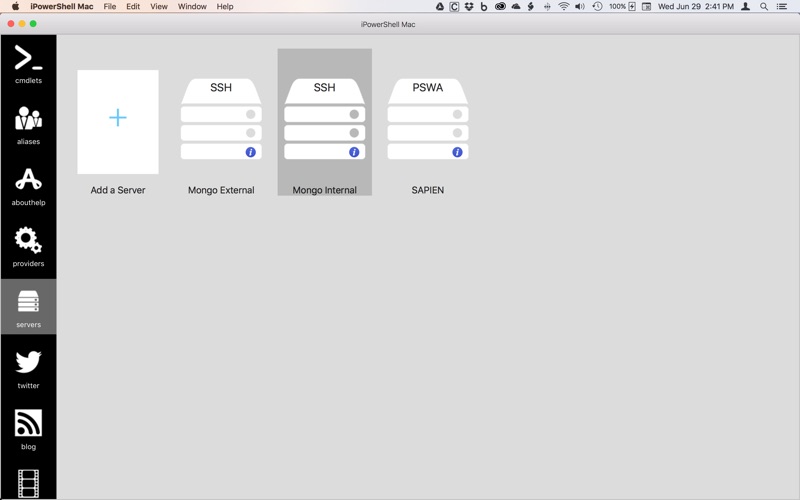Open the aliases sidebar section
This screenshot has height=500, width=800.
click(29, 126)
